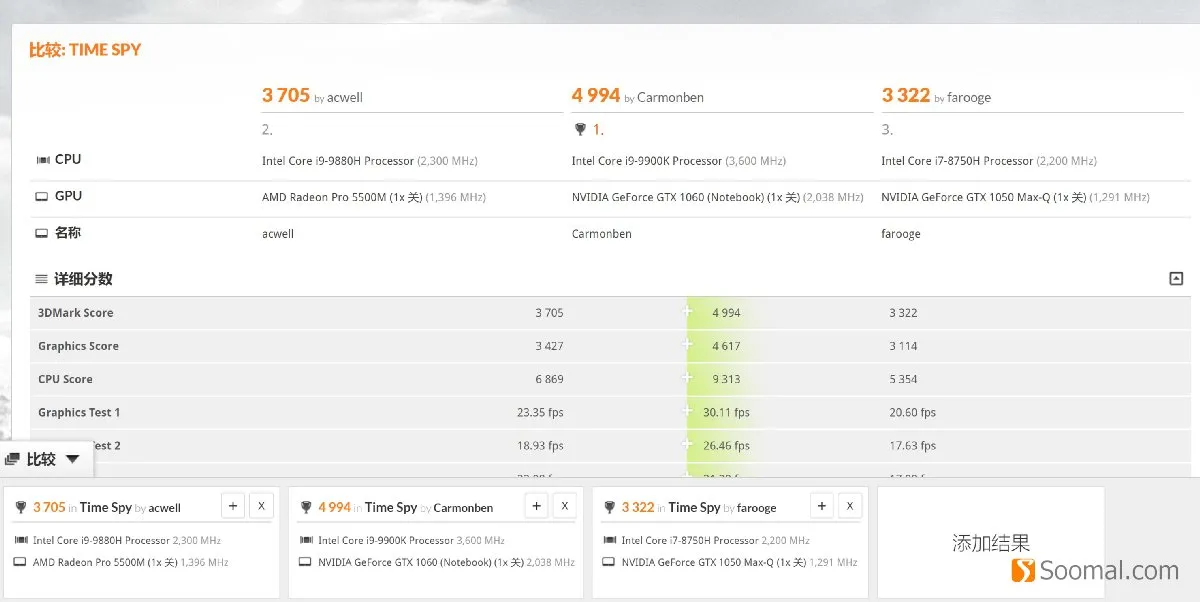Click the 3DMark Score row label
The image size is (1200, 602).
click(x=76, y=313)
